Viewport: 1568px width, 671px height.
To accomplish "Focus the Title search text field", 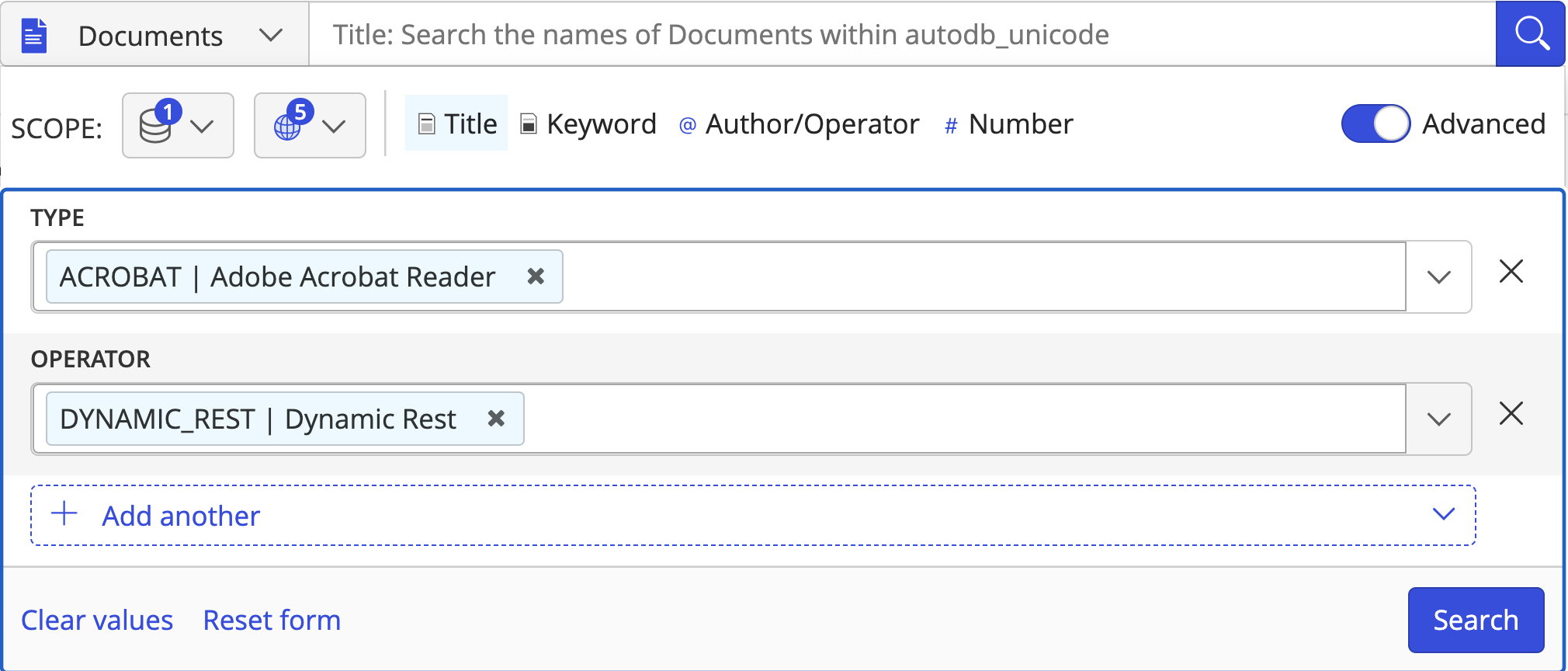I will pyautogui.click(x=900, y=35).
